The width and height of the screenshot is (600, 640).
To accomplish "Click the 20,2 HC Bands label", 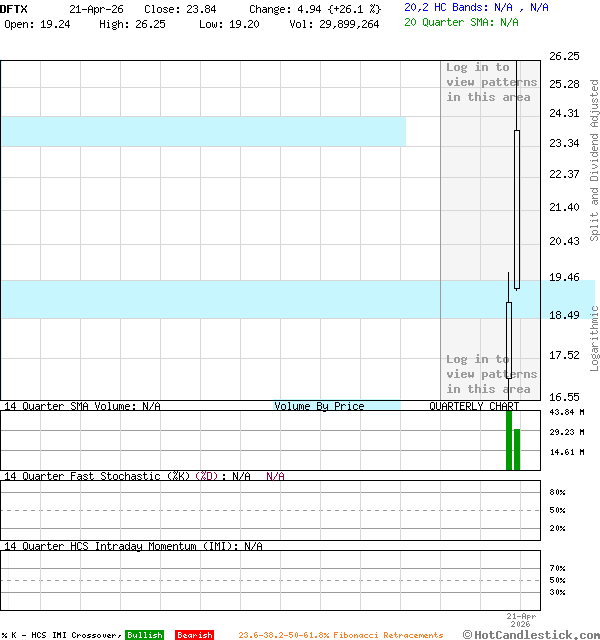I will (x=440, y=7).
